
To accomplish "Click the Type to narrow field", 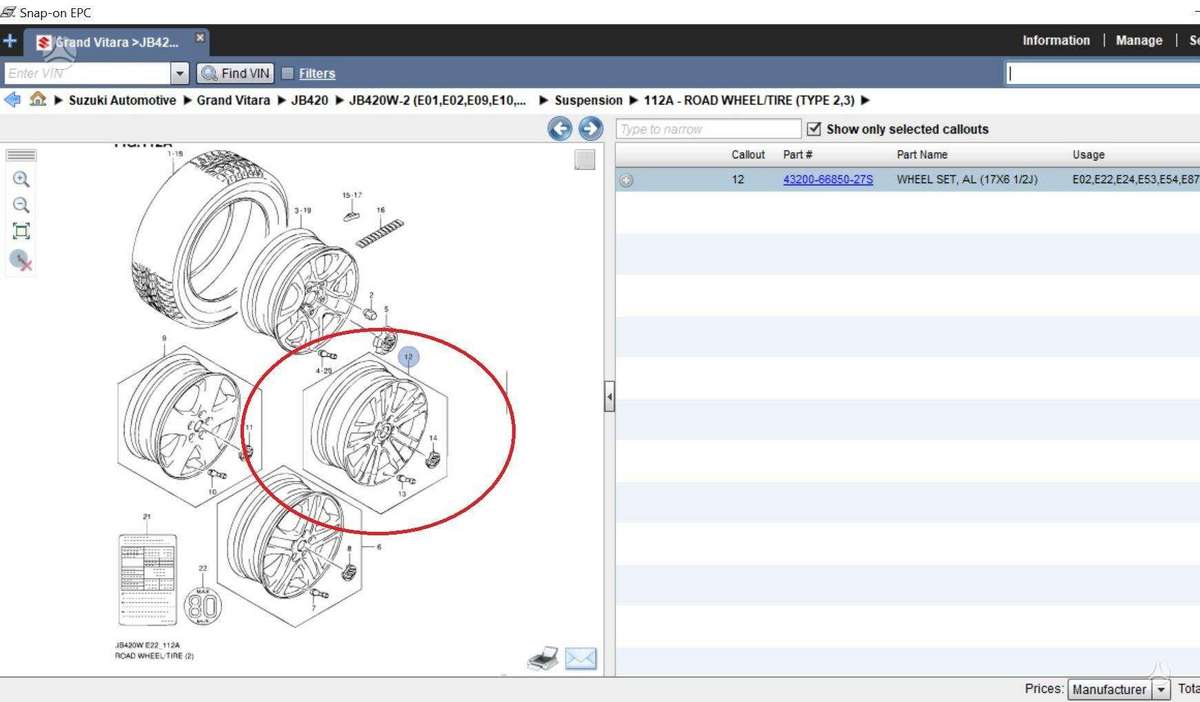I will (709, 129).
